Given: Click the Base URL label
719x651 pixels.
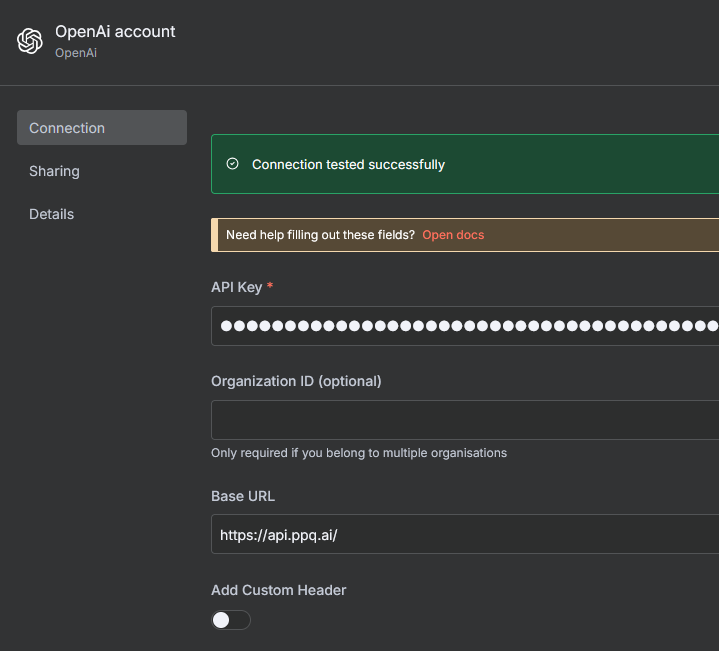Looking at the screenshot, I should point(243,496).
